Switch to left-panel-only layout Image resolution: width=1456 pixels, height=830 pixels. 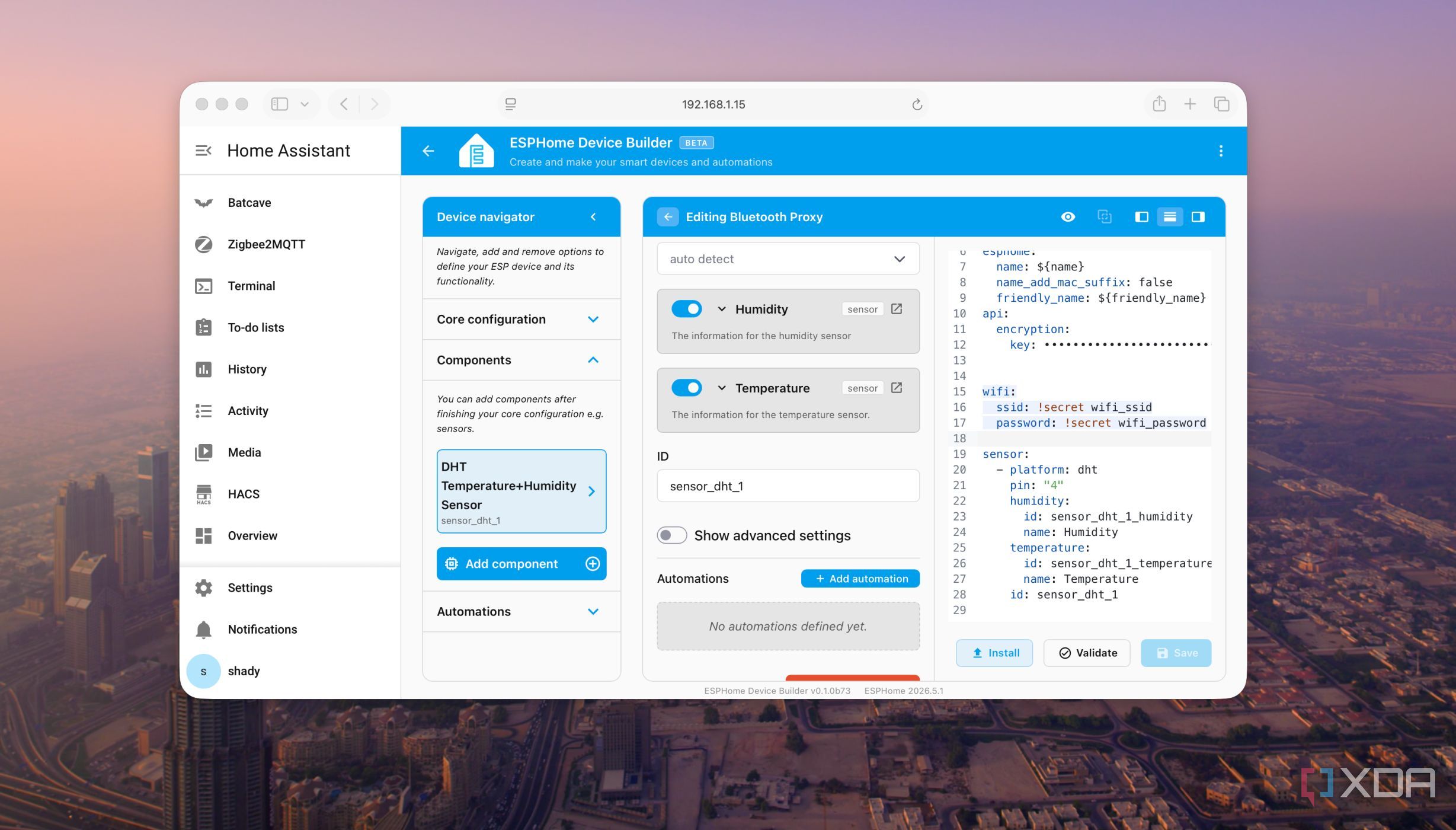click(x=1141, y=217)
